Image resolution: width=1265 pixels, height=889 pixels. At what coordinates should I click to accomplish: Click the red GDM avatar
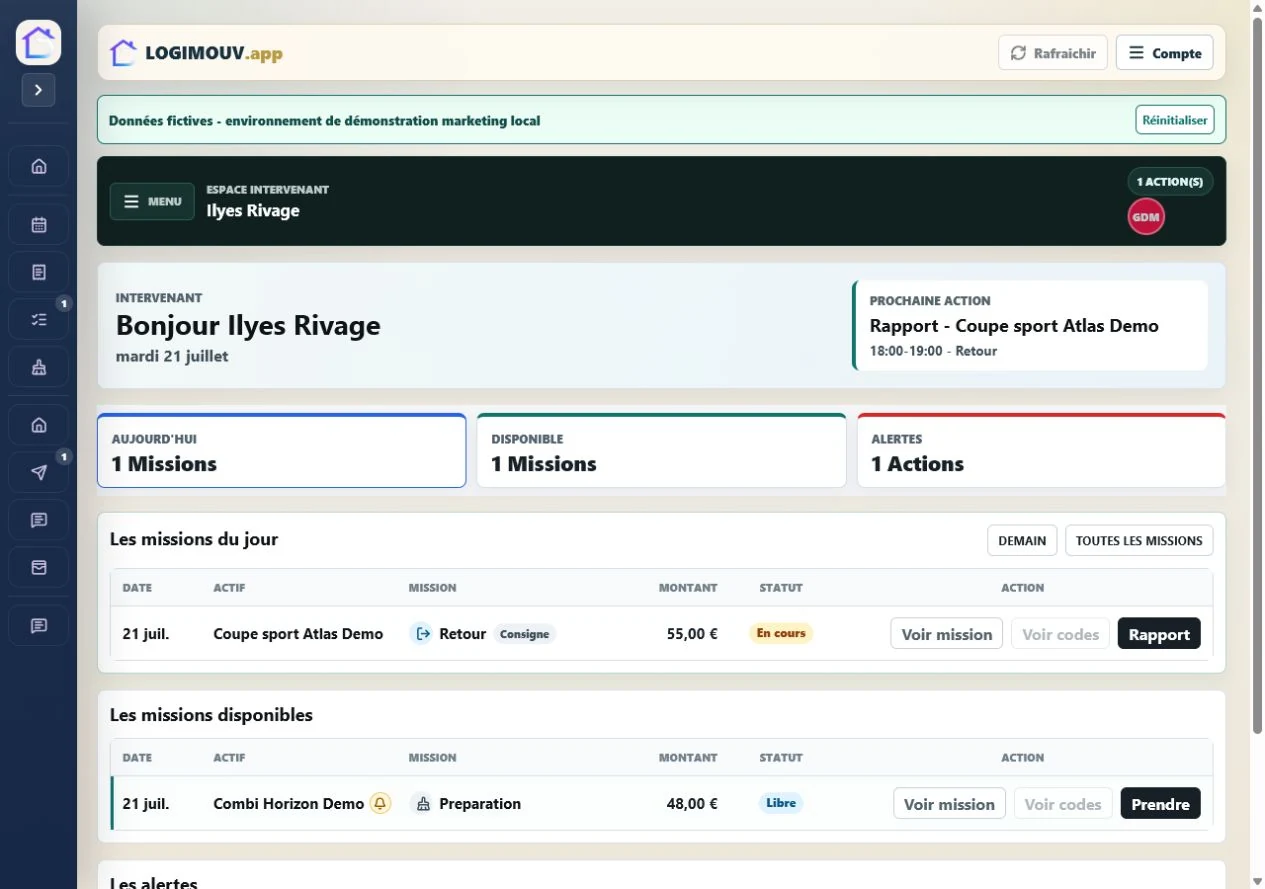point(1146,217)
